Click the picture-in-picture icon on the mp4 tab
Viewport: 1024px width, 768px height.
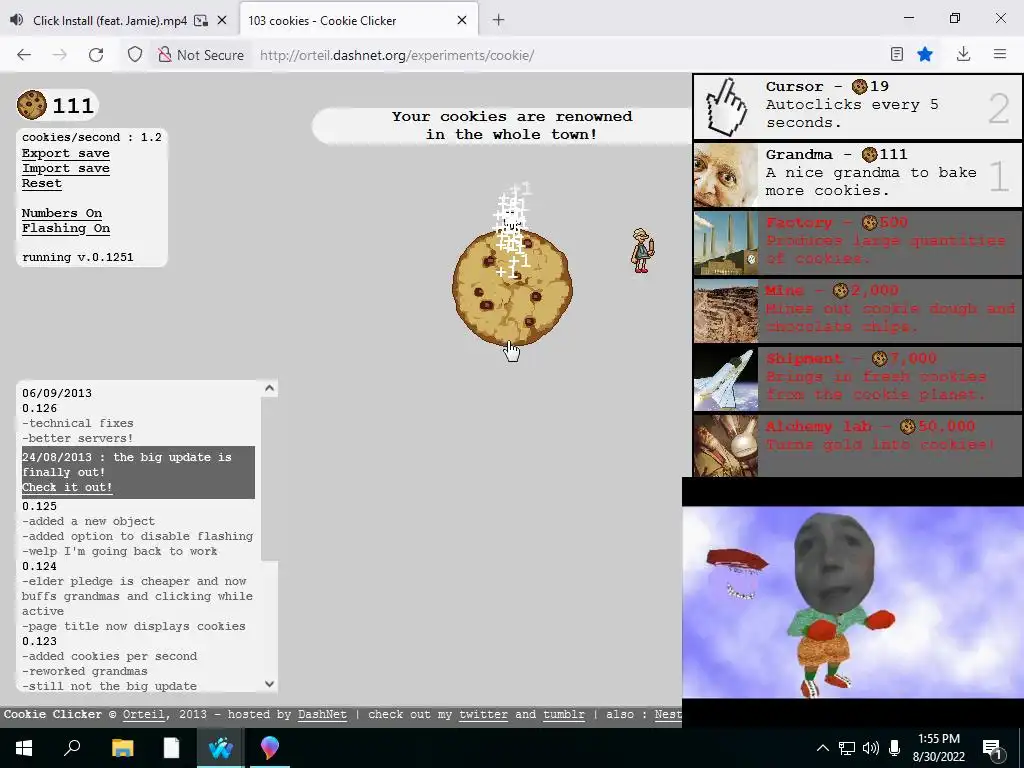pyautogui.click(x=201, y=20)
